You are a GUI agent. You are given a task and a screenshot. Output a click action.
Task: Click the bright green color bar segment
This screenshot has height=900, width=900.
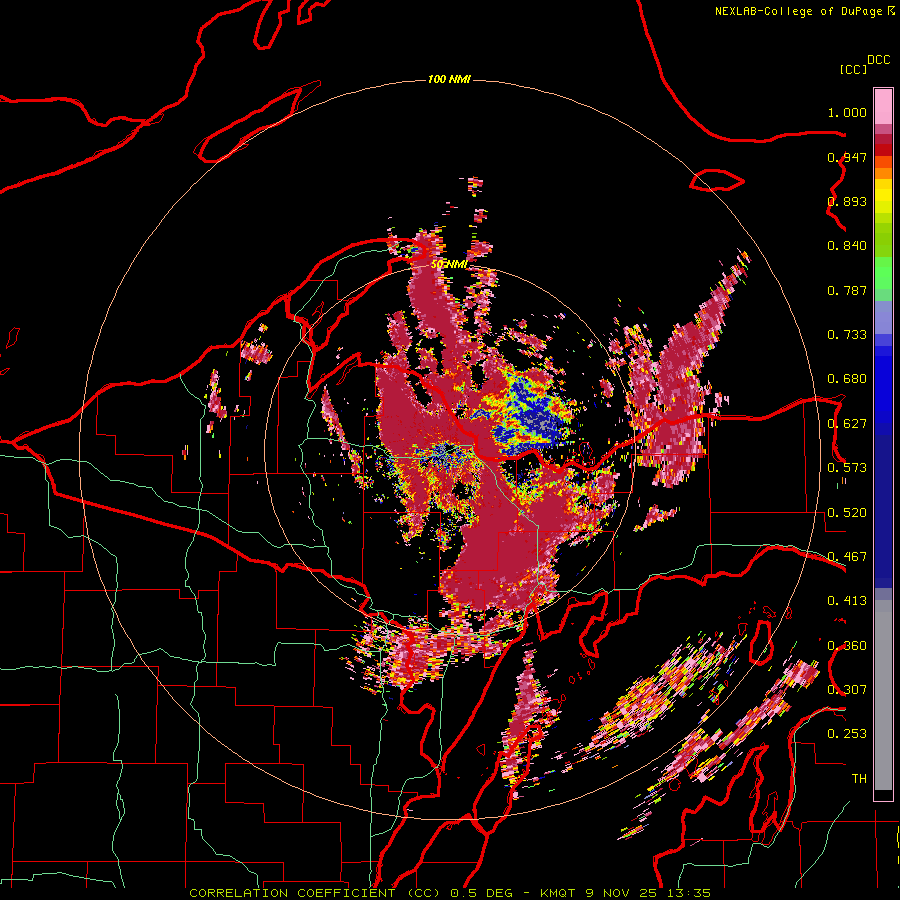click(x=883, y=272)
